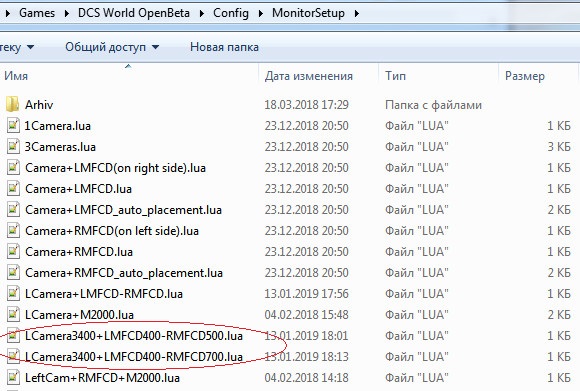Go to DCS World OpenBeta breadcrumb
This screenshot has width=580, height=391.
(x=134, y=13)
